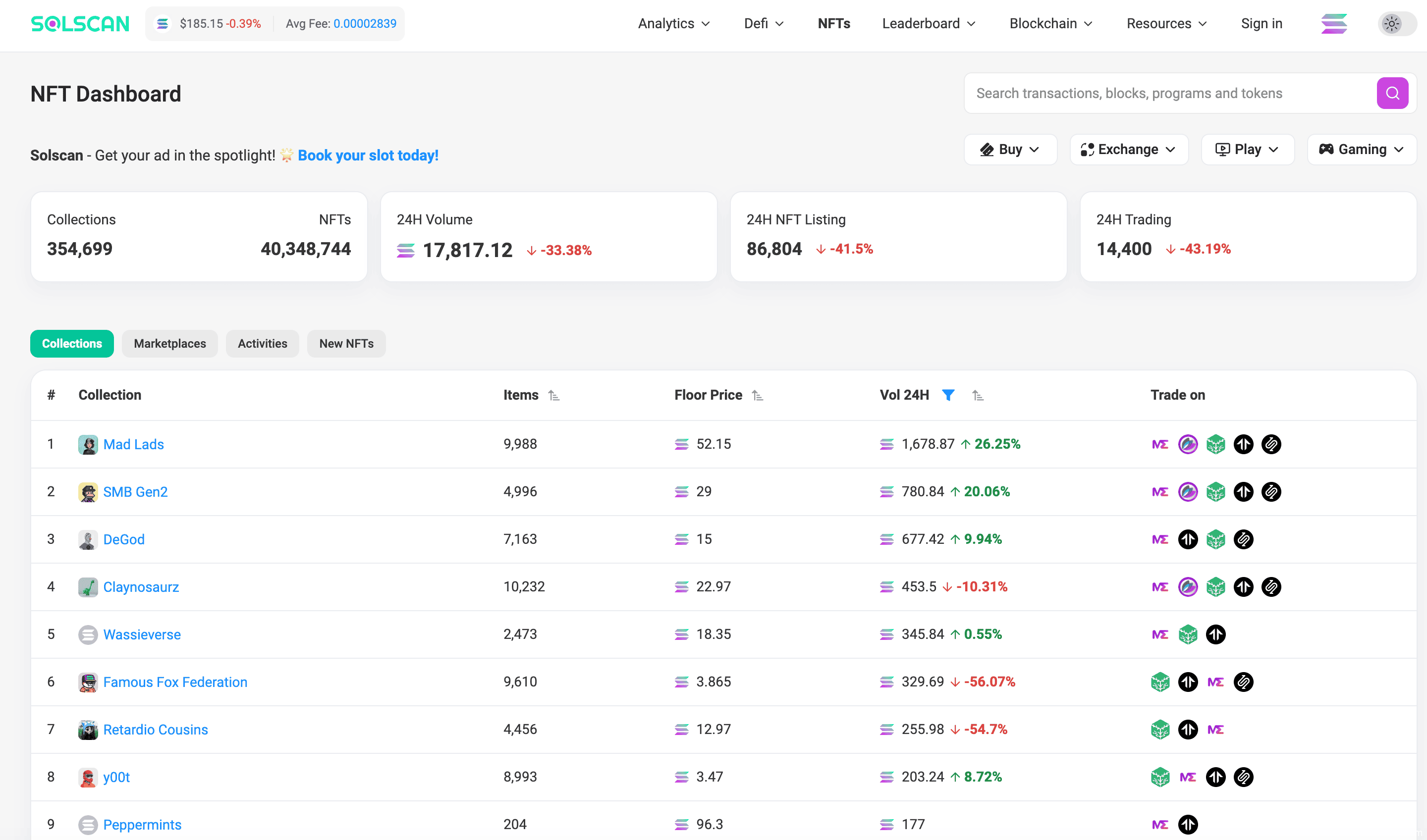Switch to the Activities tab
1427x840 pixels.
click(x=262, y=344)
